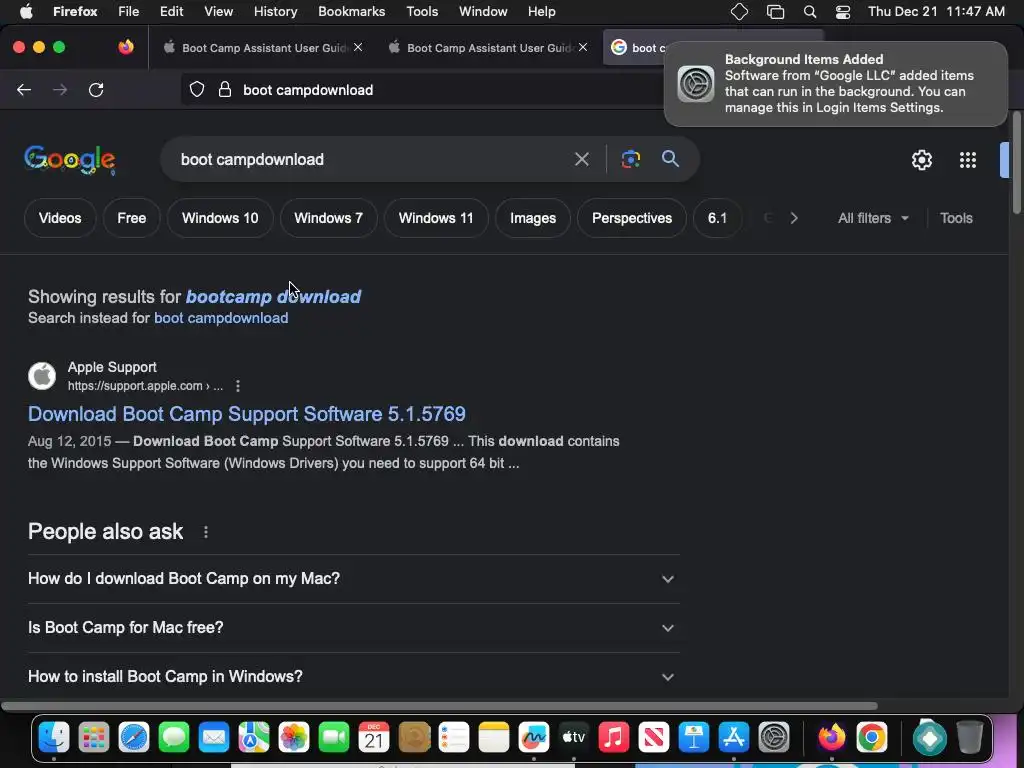The height and width of the screenshot is (768, 1024).
Task: Open Finder from the dock
Action: coord(54,738)
